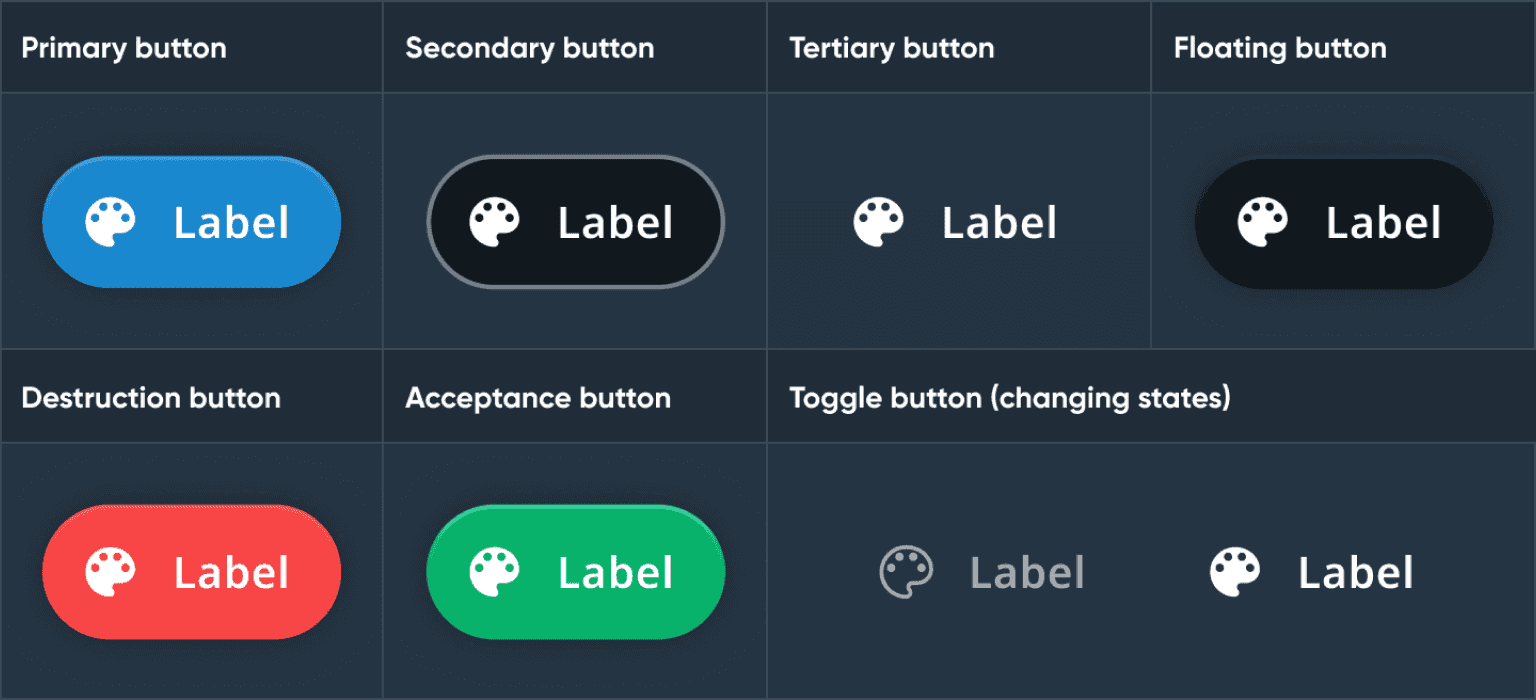The width and height of the screenshot is (1536, 700).
Task: Click the filled palette icon of the active toggle
Action: (x=1234, y=572)
